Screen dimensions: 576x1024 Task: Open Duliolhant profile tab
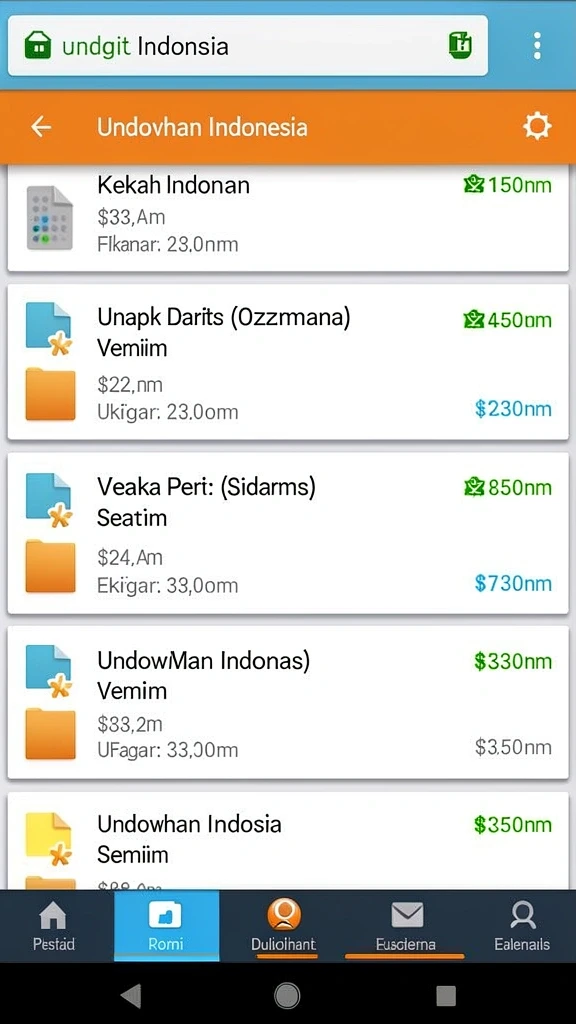[x=283, y=926]
